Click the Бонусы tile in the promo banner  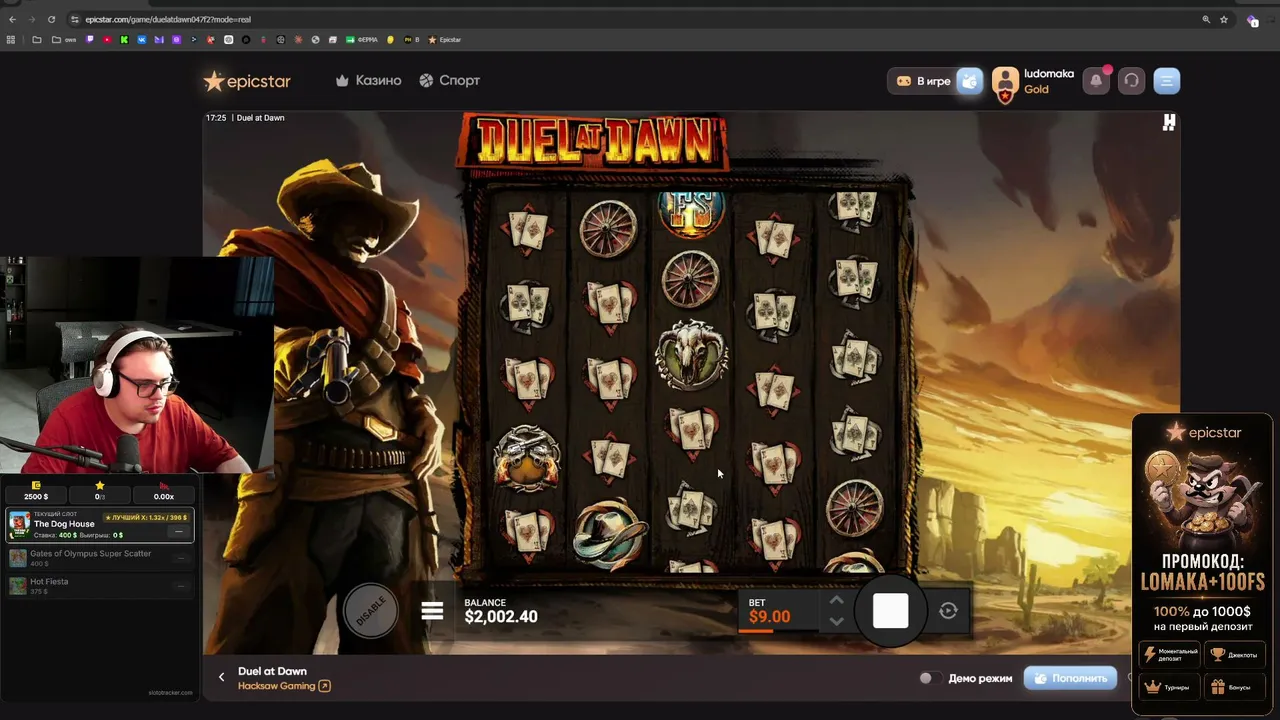point(1235,687)
